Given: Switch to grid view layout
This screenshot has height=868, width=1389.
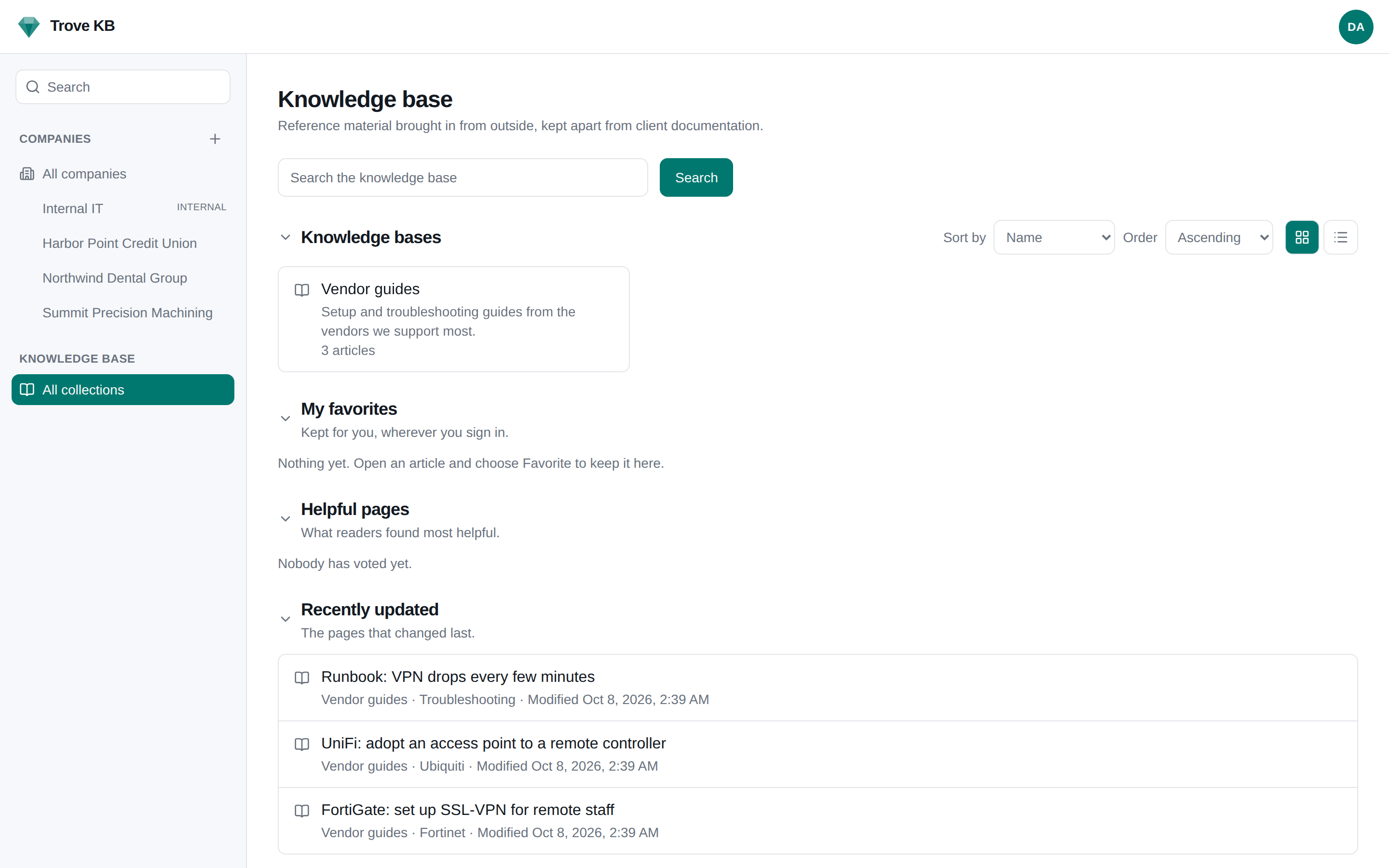Looking at the screenshot, I should click(1302, 237).
